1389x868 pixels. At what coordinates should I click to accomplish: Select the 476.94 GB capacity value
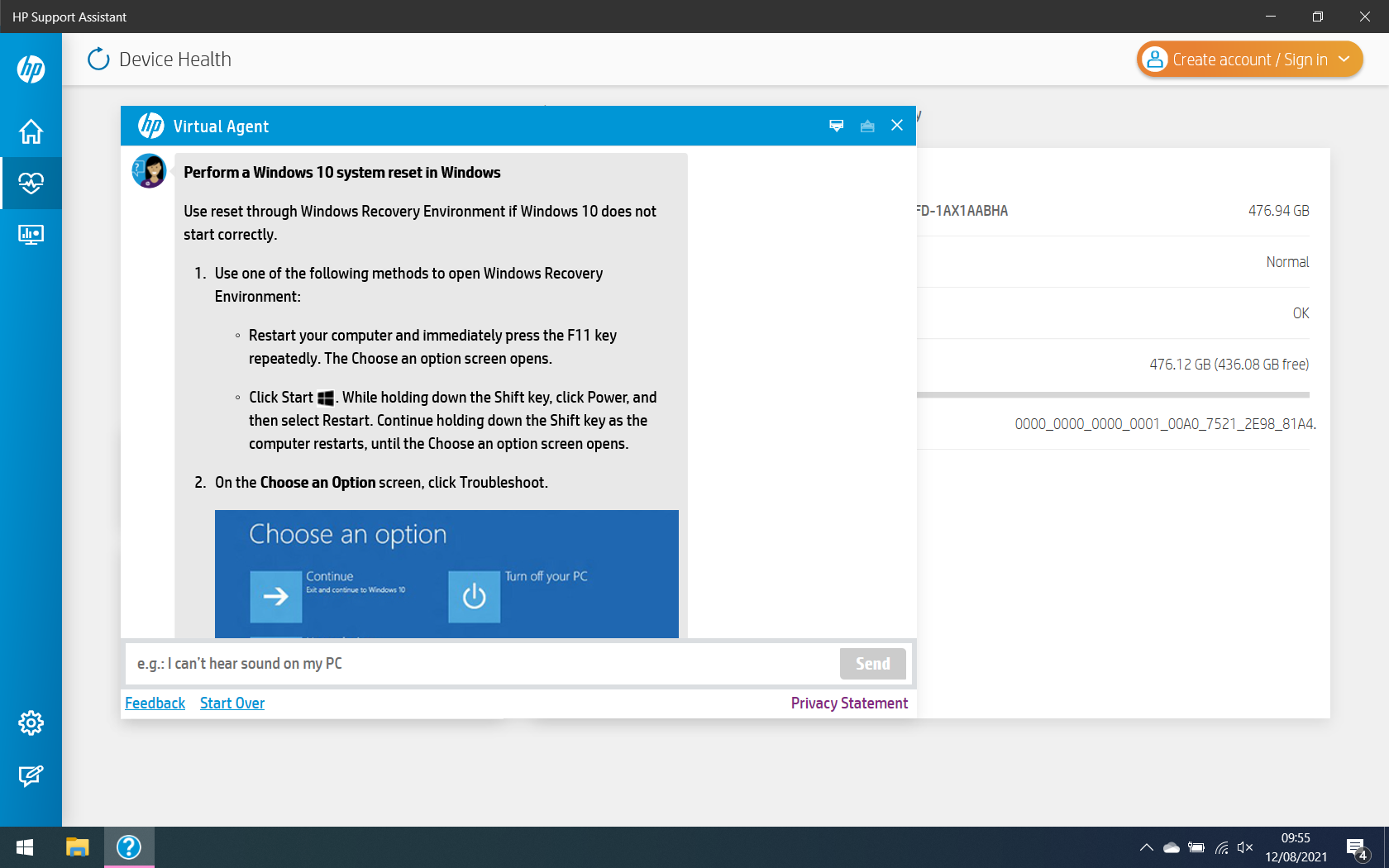[x=1278, y=211]
